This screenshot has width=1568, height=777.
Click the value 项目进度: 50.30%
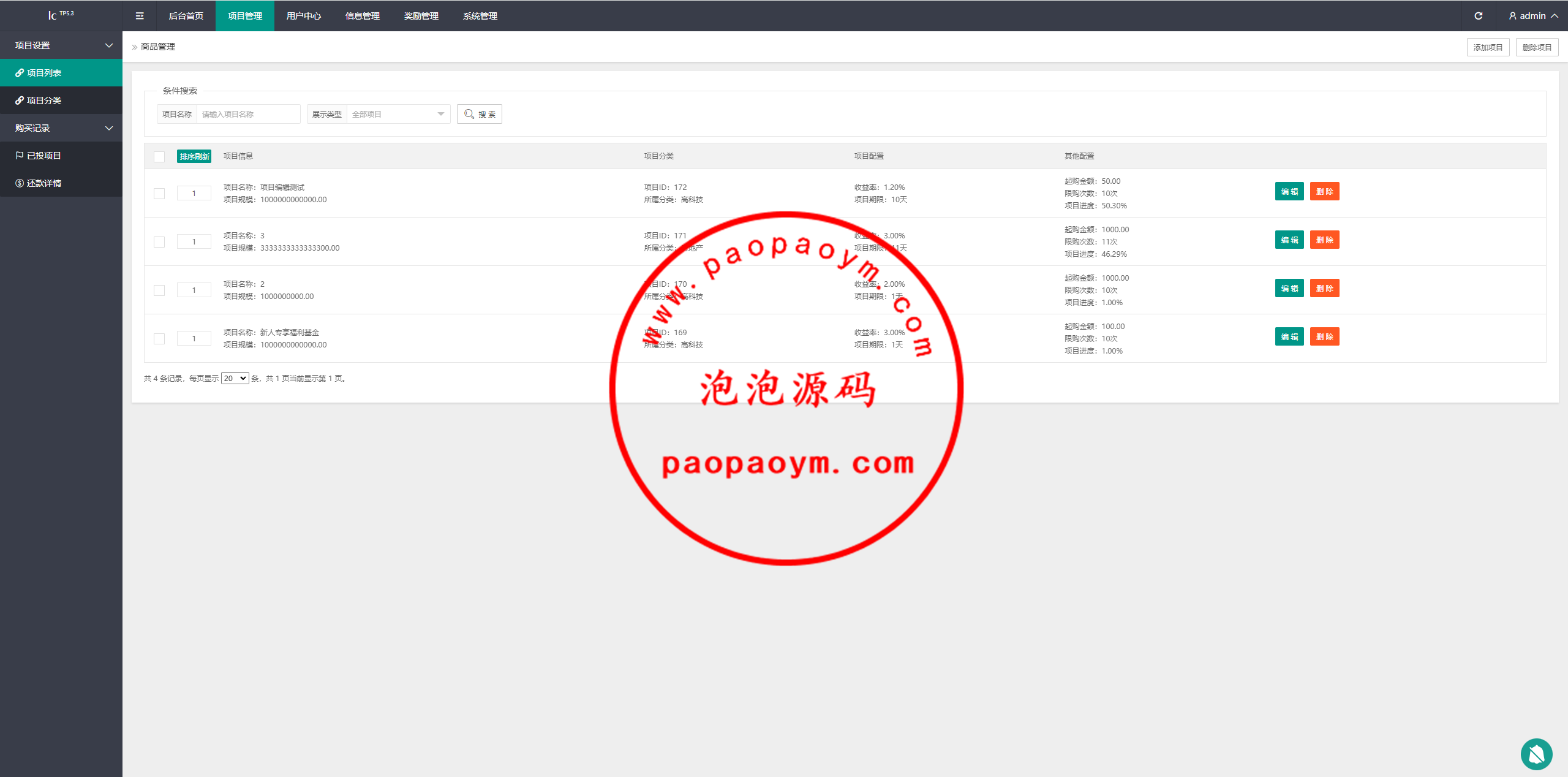pyautogui.click(x=1096, y=206)
